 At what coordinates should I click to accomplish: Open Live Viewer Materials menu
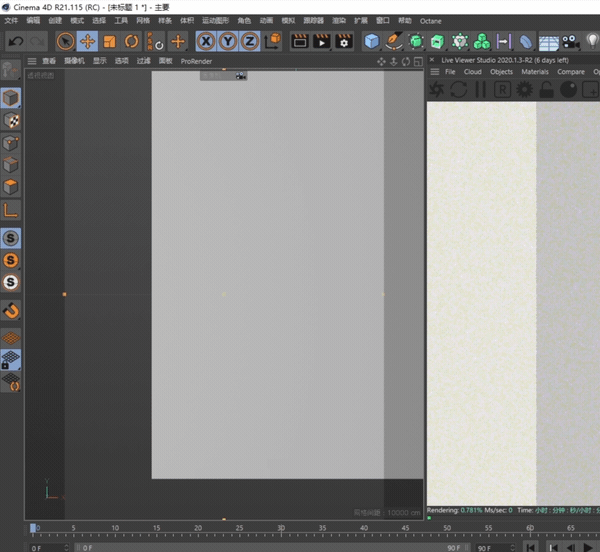pyautogui.click(x=535, y=72)
